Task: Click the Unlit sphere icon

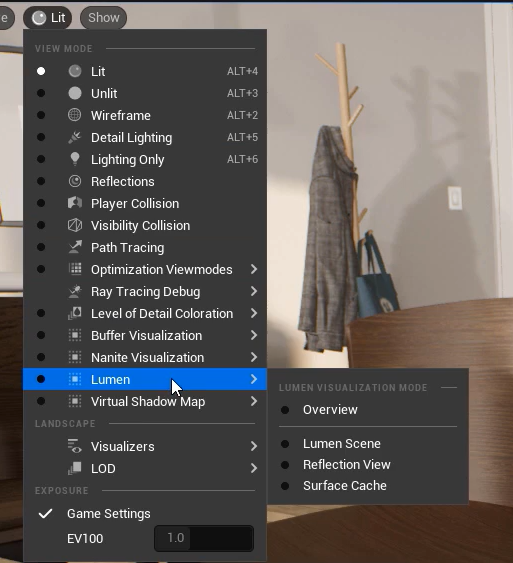Action: coord(75,93)
